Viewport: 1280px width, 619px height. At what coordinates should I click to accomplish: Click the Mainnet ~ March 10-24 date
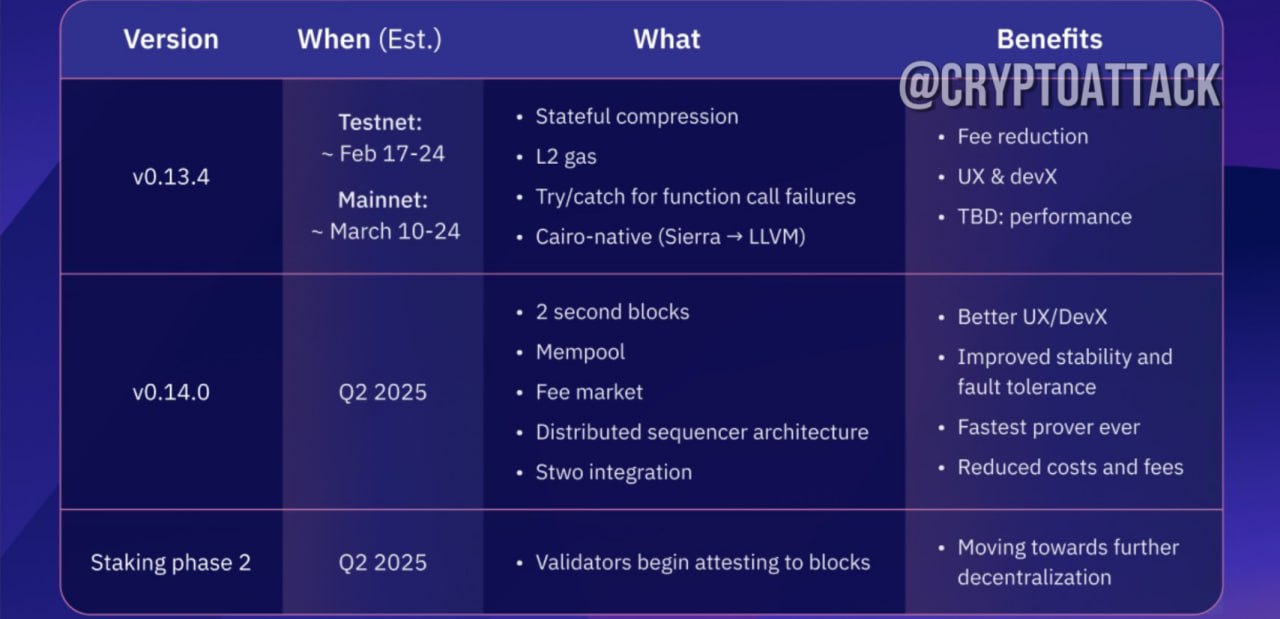point(384,214)
